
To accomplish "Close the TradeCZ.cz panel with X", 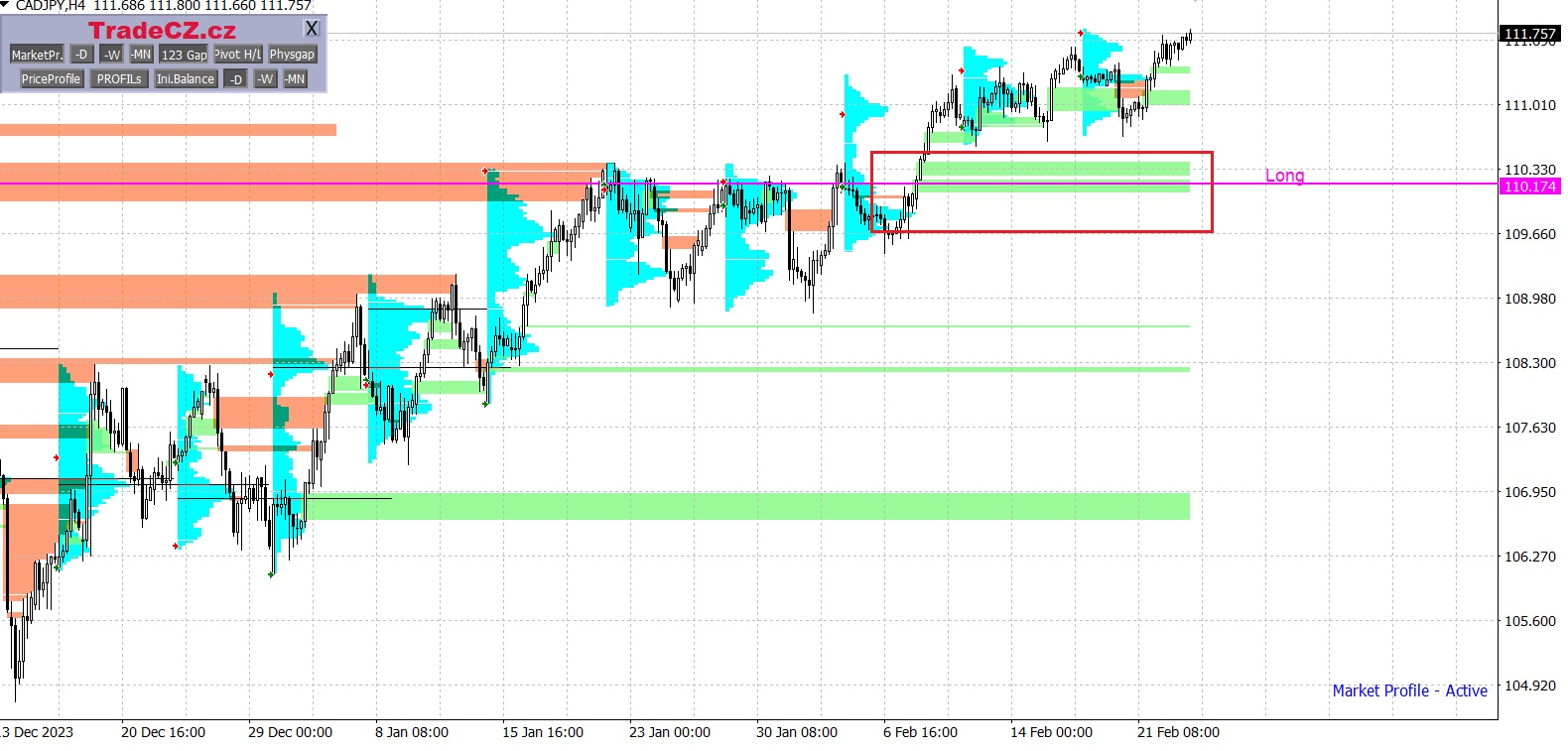I will (x=312, y=29).
